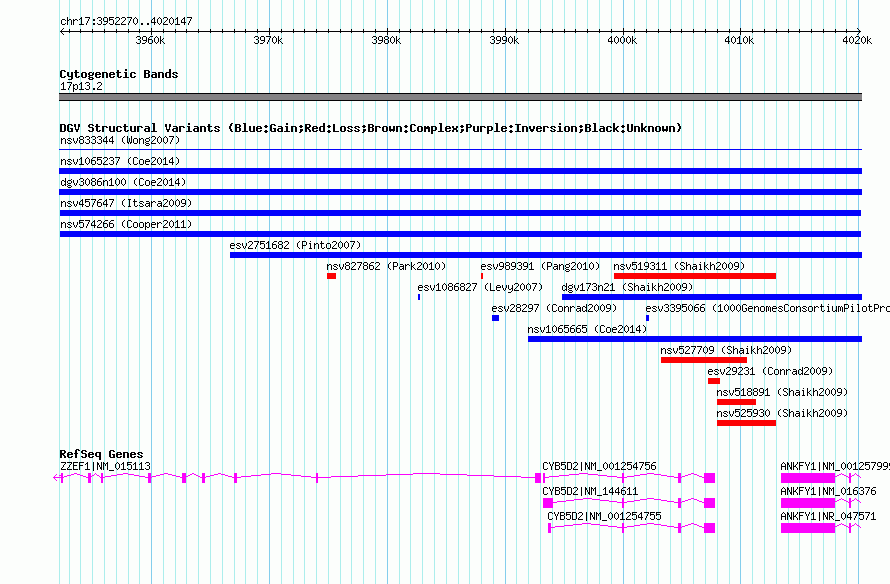
Task: Click the last exon block of CYB5D2|NM_144611
Action: coord(710,503)
